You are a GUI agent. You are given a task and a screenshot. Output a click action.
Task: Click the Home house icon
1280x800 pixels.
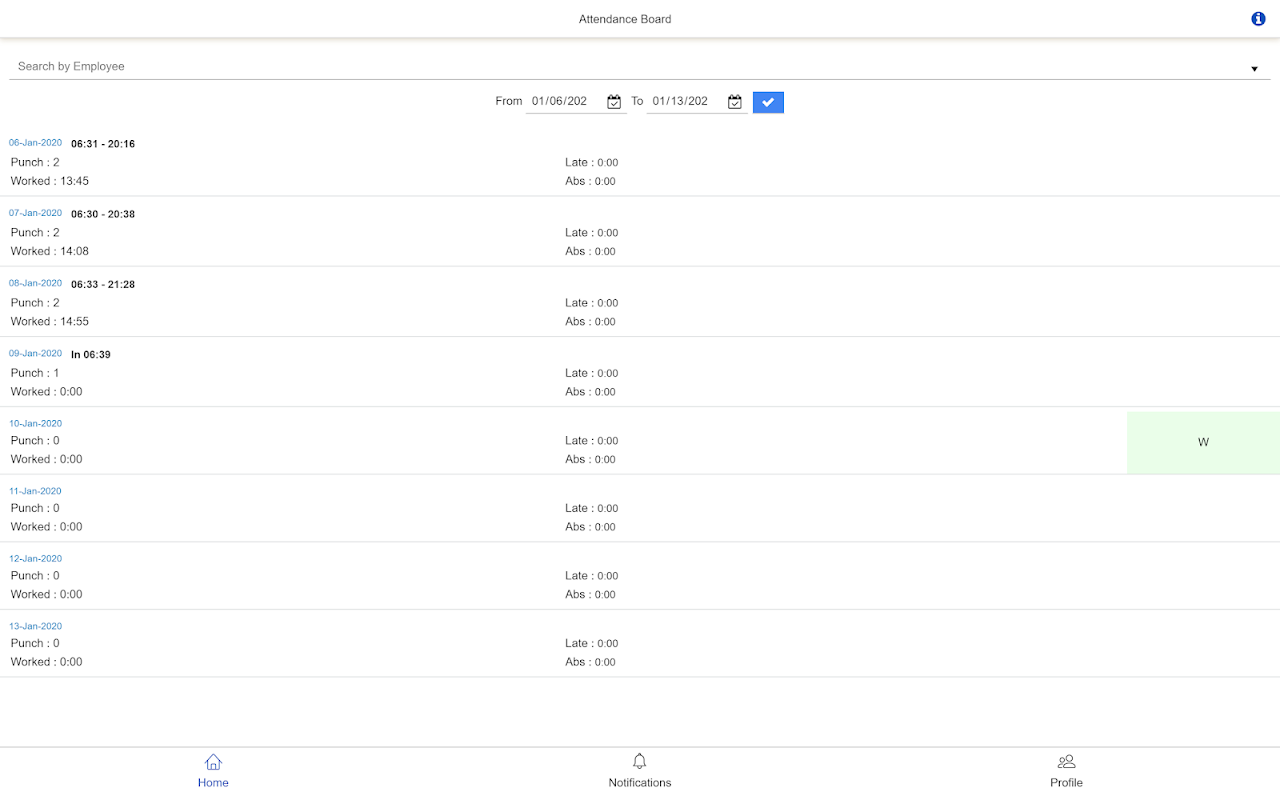213,762
